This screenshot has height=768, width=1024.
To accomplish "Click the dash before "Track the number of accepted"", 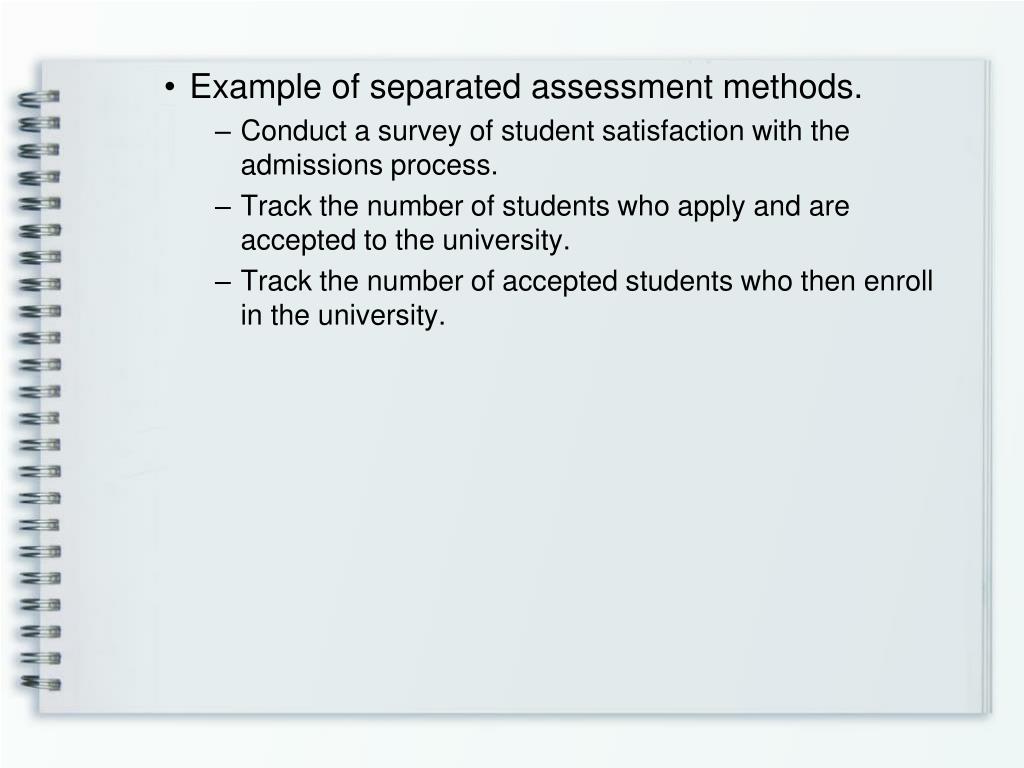I will tap(223, 282).
